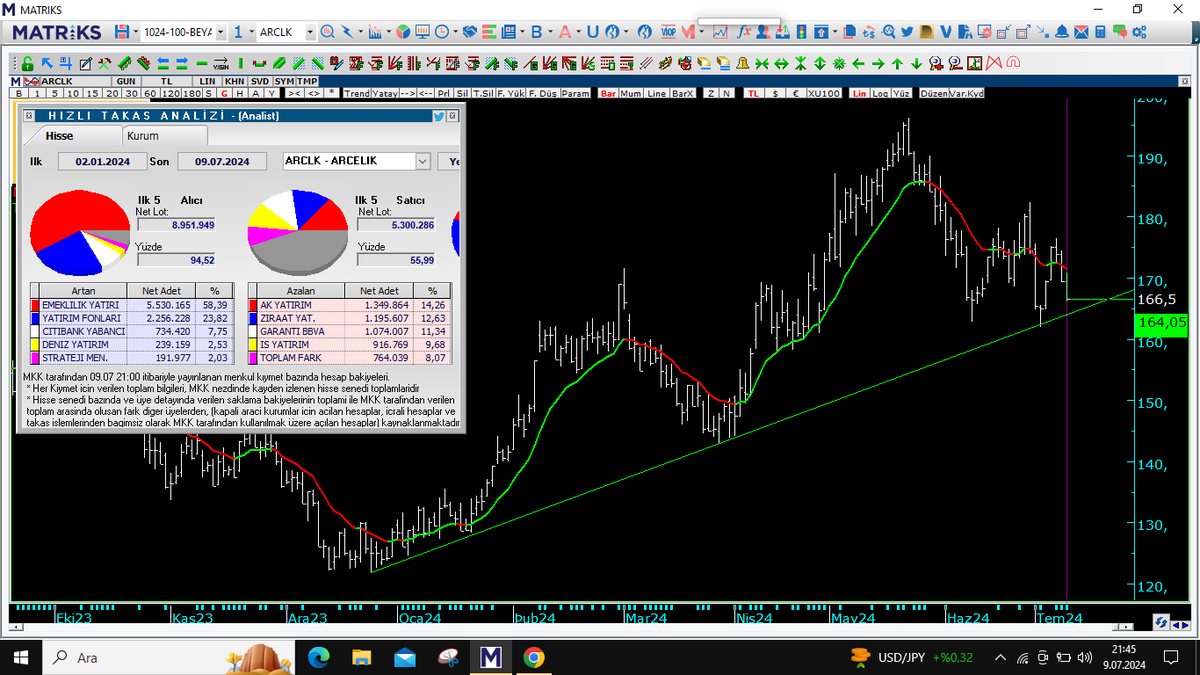1200x675 pixels.
Task: Click the yellow swatch beside DENIZ YATIRIM
Action: click(x=36, y=344)
